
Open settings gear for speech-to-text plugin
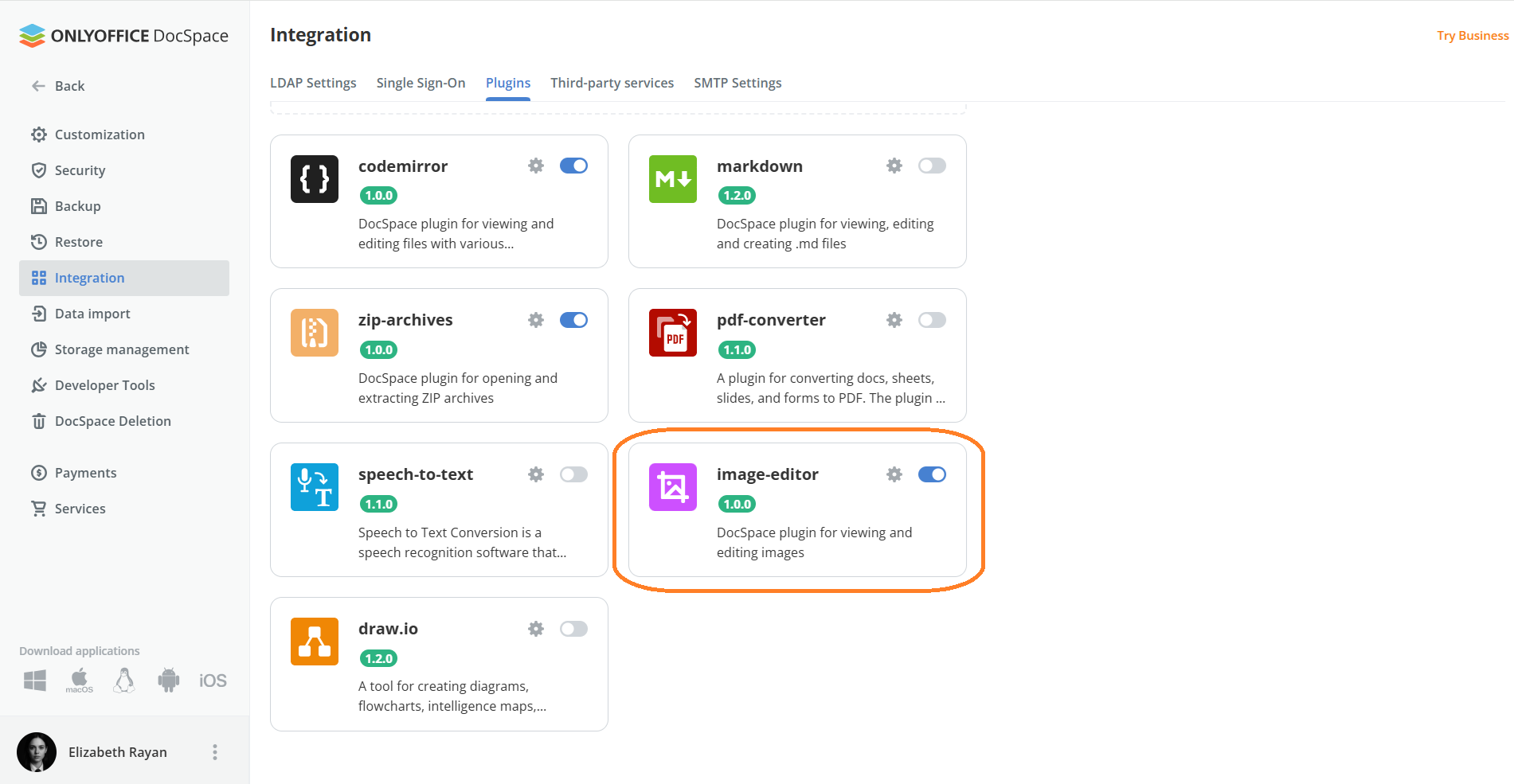click(536, 474)
